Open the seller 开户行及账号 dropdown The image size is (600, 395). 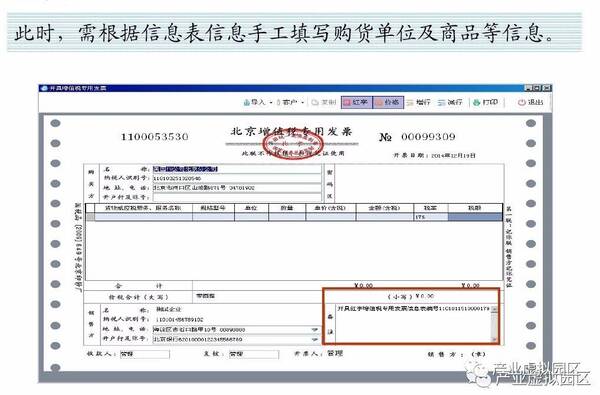[315, 340]
